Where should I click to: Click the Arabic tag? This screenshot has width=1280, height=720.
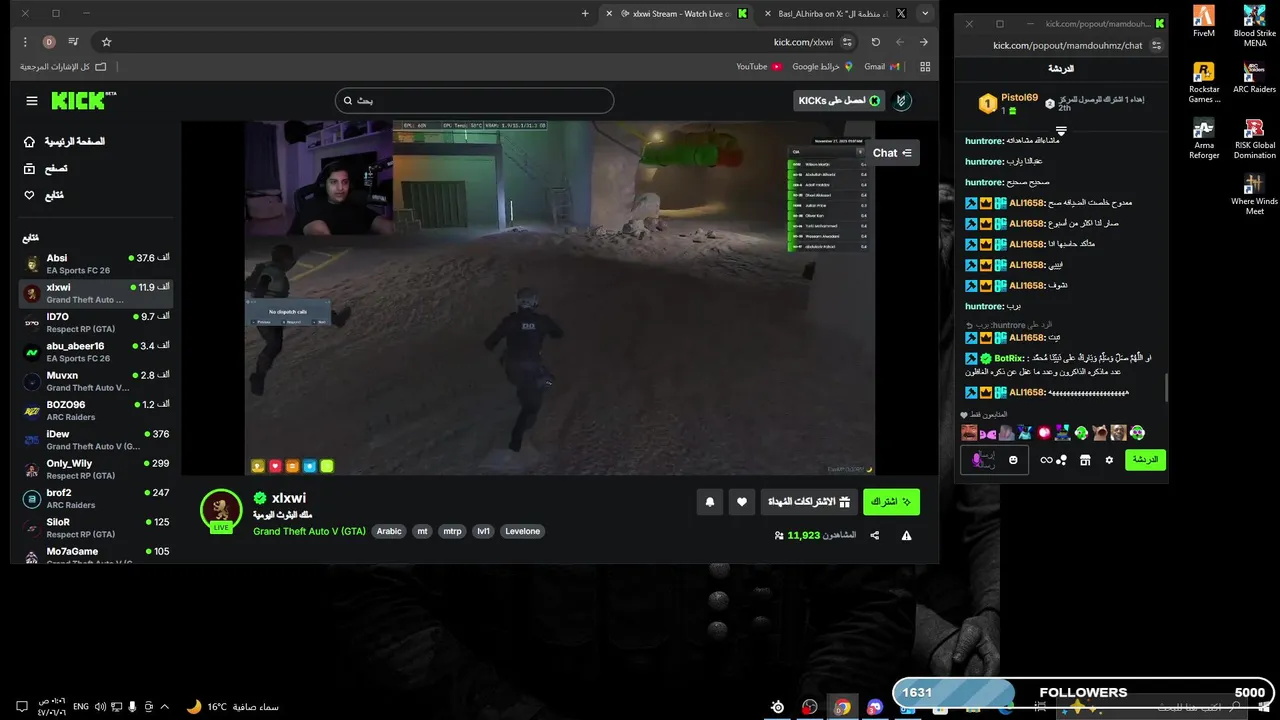coord(389,531)
